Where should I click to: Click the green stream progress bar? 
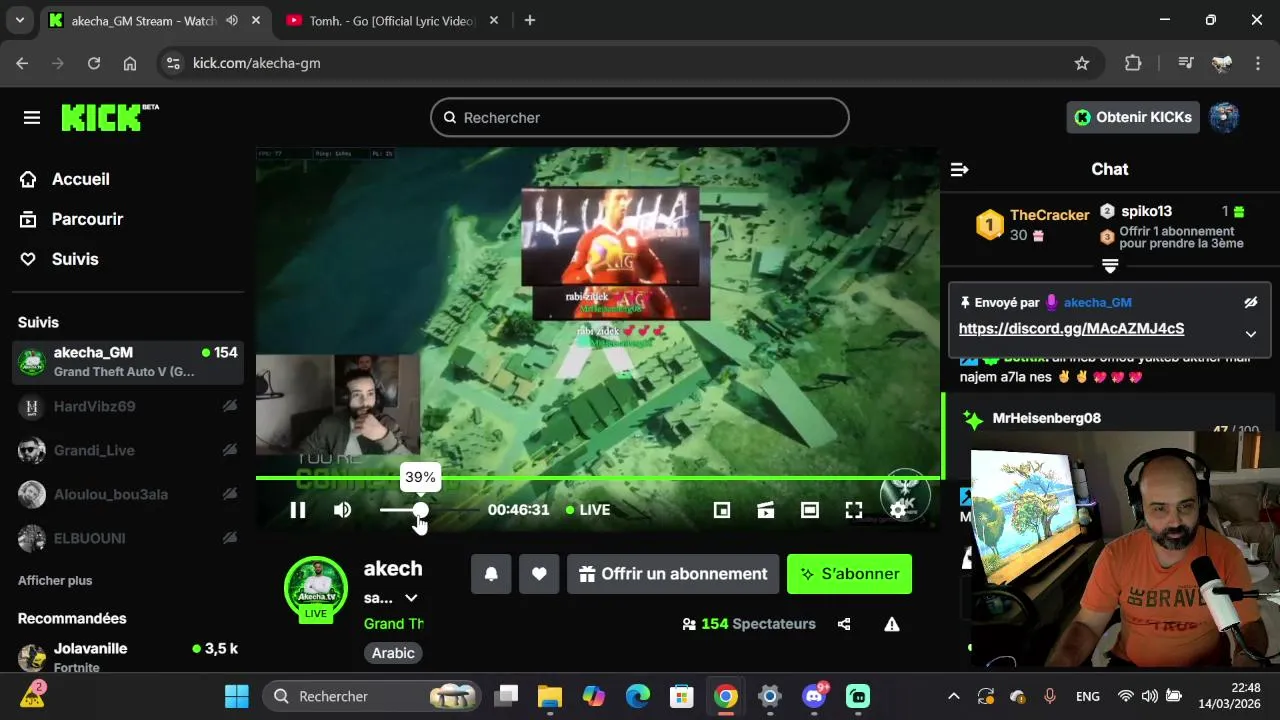(598, 478)
